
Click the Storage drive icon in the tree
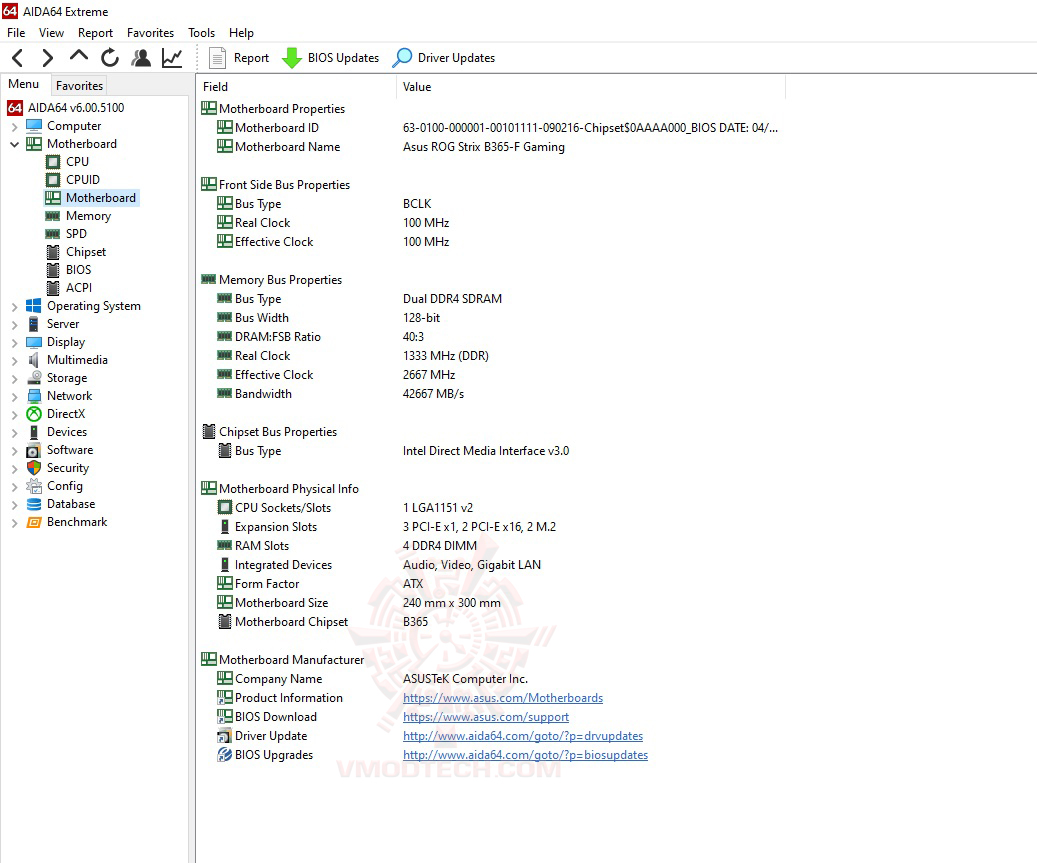34,378
